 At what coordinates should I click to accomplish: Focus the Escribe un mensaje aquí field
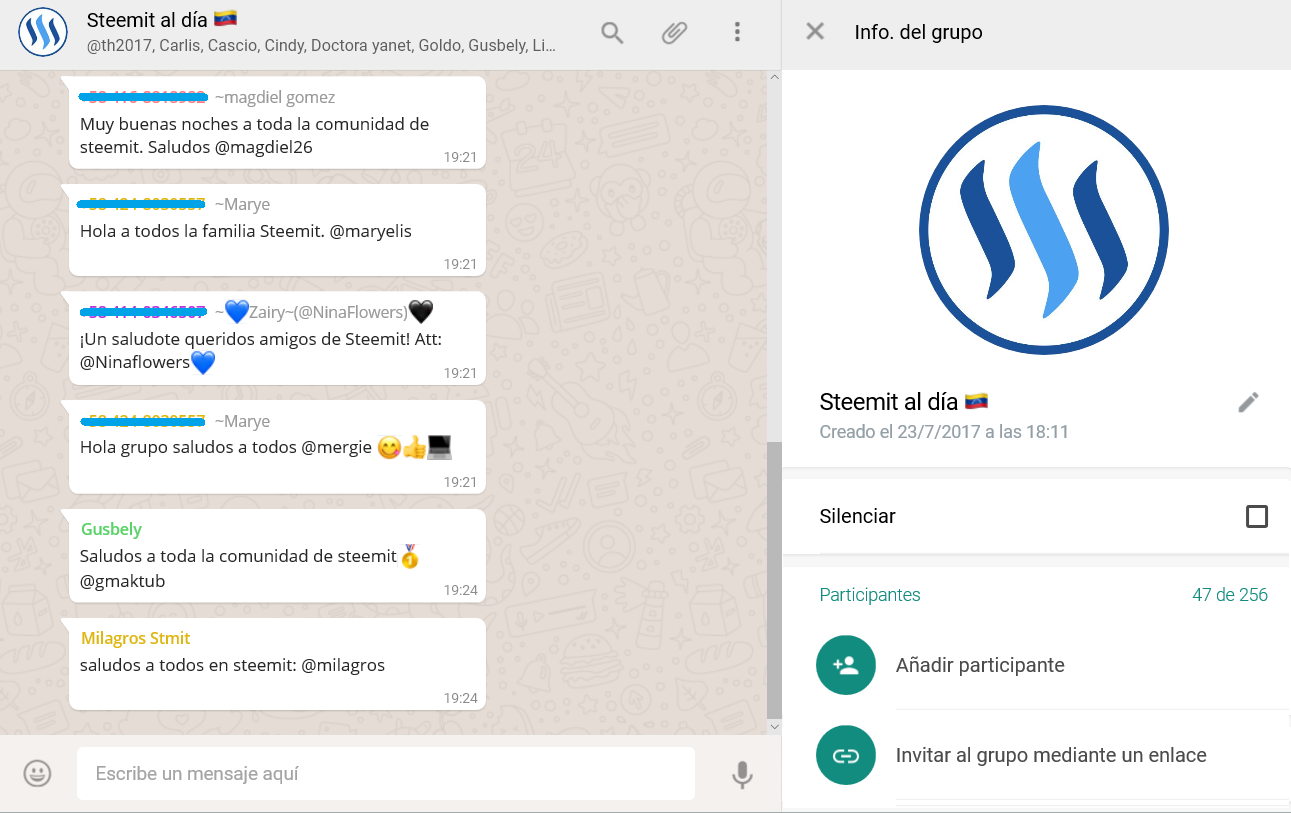coord(386,773)
